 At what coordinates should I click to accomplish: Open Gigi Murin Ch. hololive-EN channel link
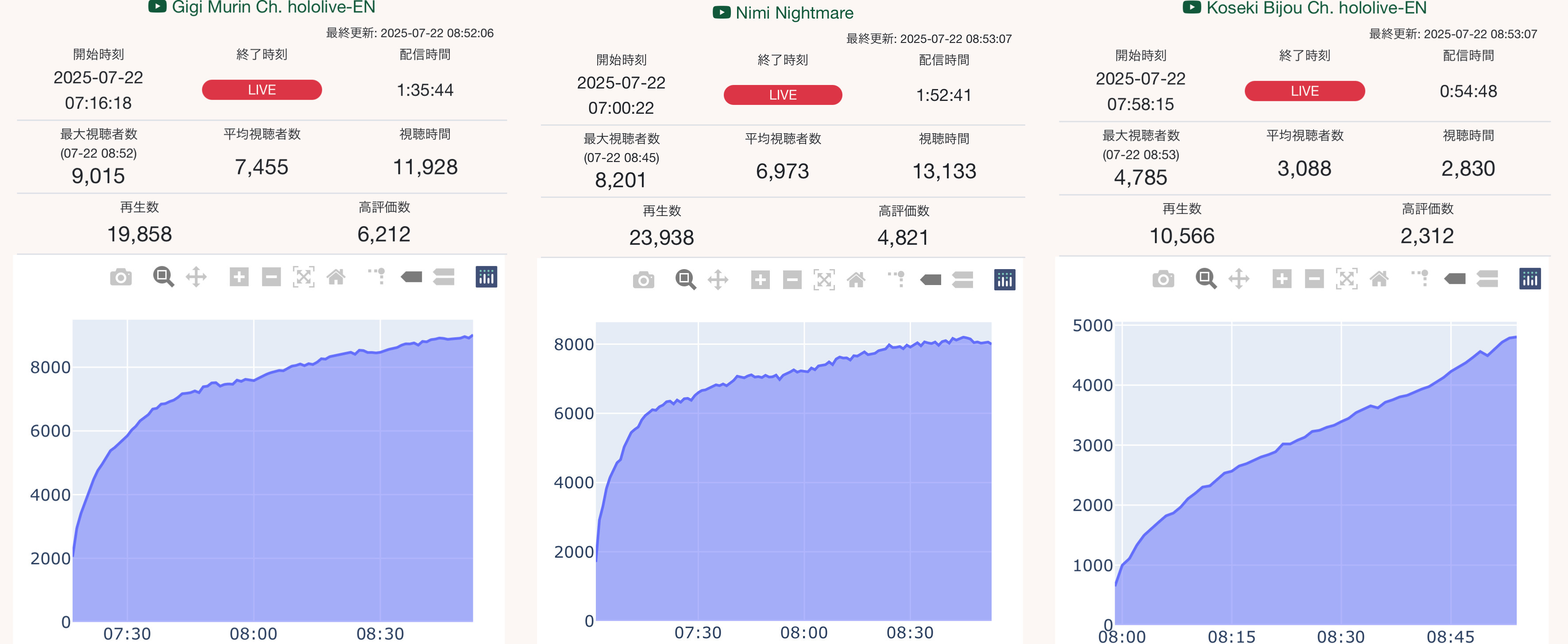pyautogui.click(x=273, y=8)
